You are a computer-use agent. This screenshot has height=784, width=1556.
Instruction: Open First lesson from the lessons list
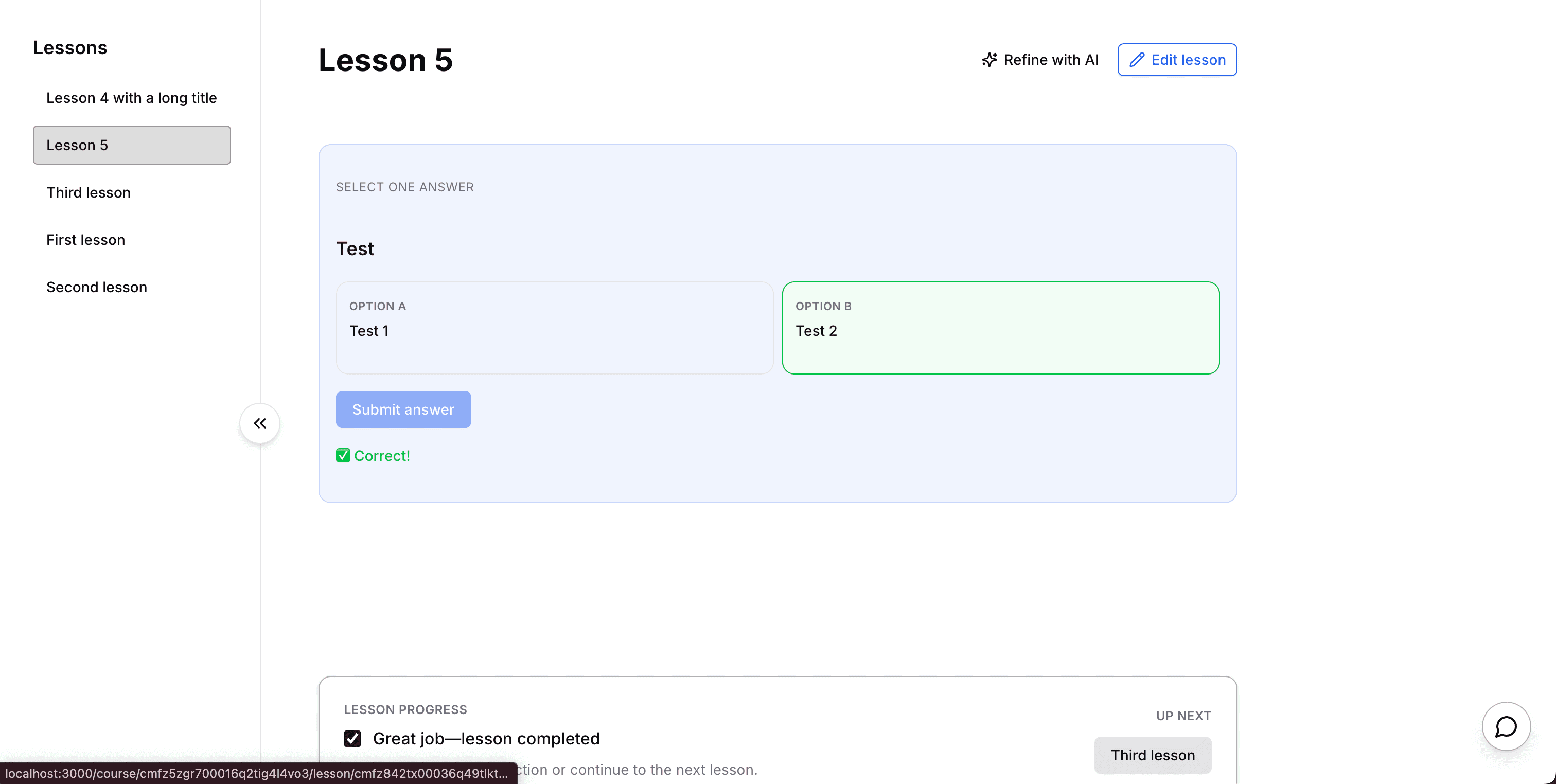tap(85, 239)
